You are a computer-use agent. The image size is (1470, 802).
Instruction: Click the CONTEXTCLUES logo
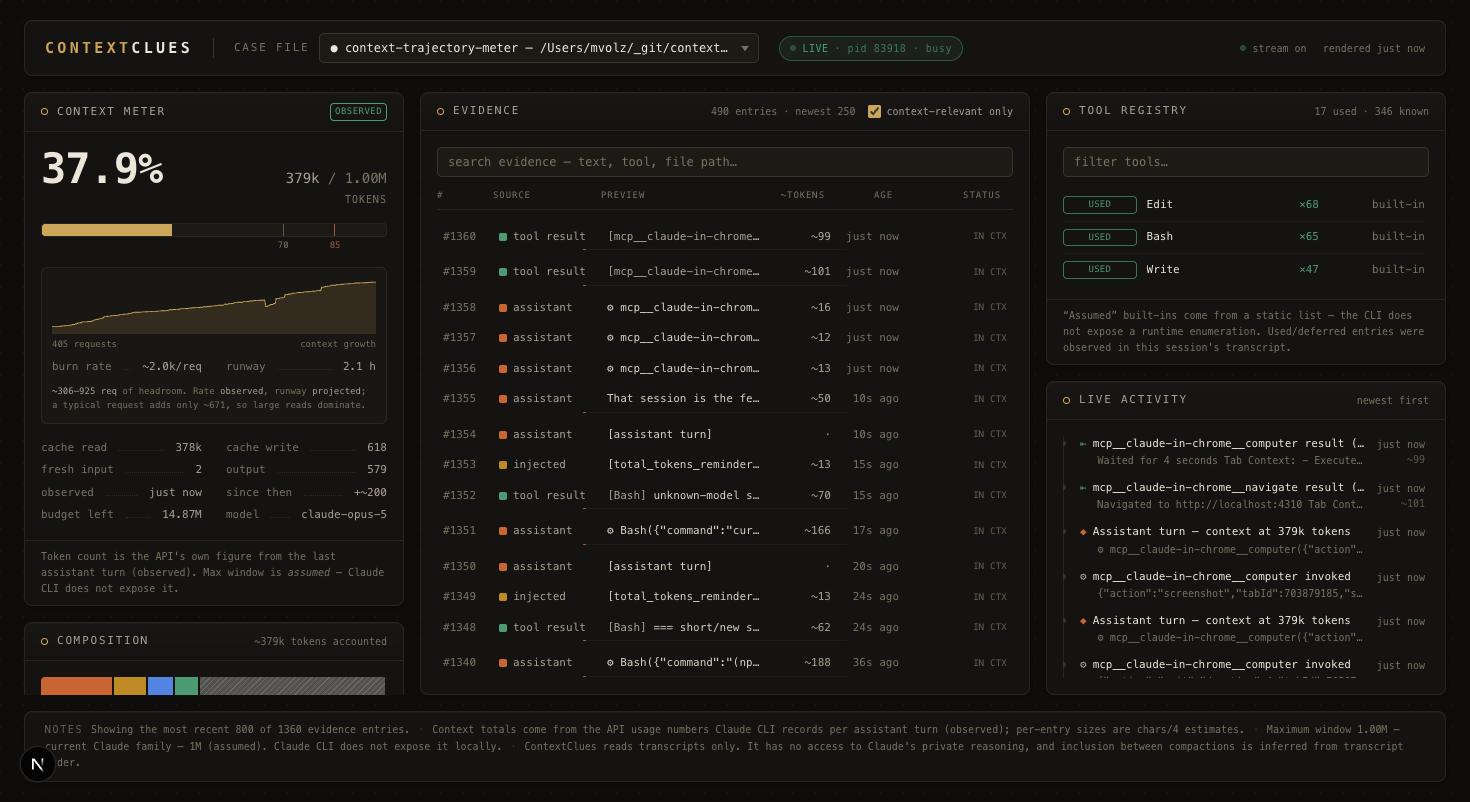click(118, 48)
